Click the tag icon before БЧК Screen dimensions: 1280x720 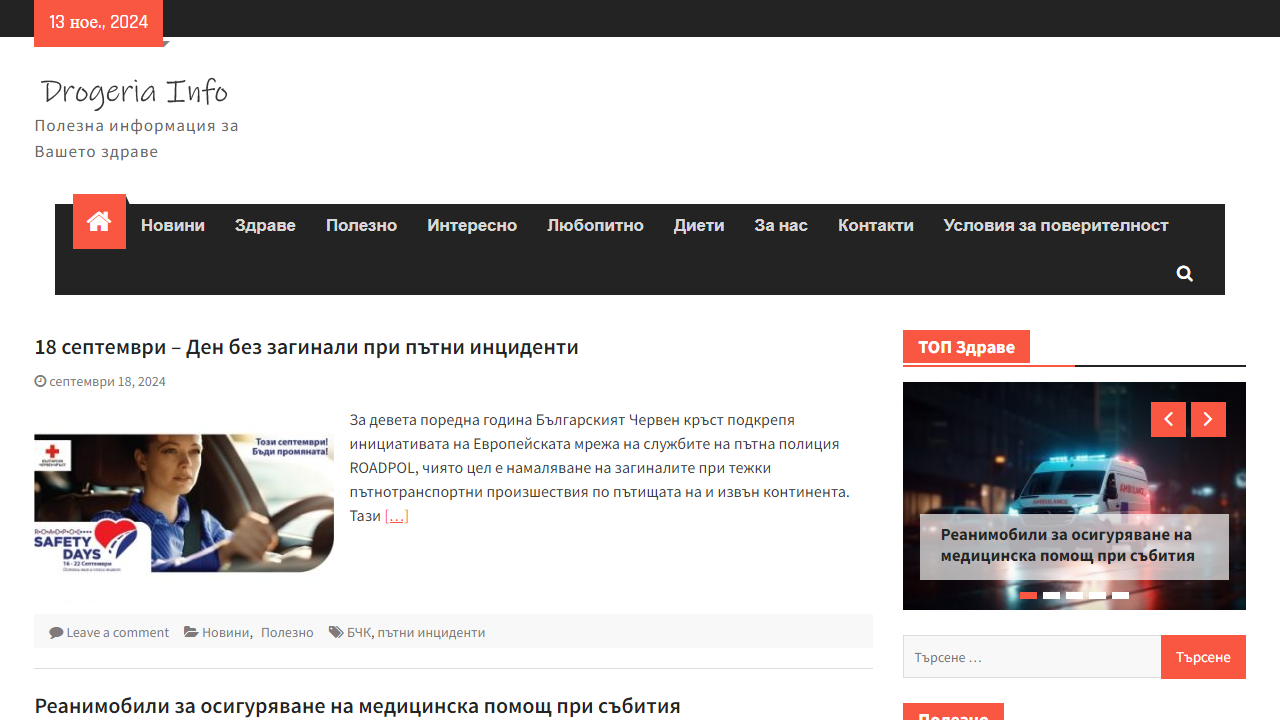coord(337,631)
